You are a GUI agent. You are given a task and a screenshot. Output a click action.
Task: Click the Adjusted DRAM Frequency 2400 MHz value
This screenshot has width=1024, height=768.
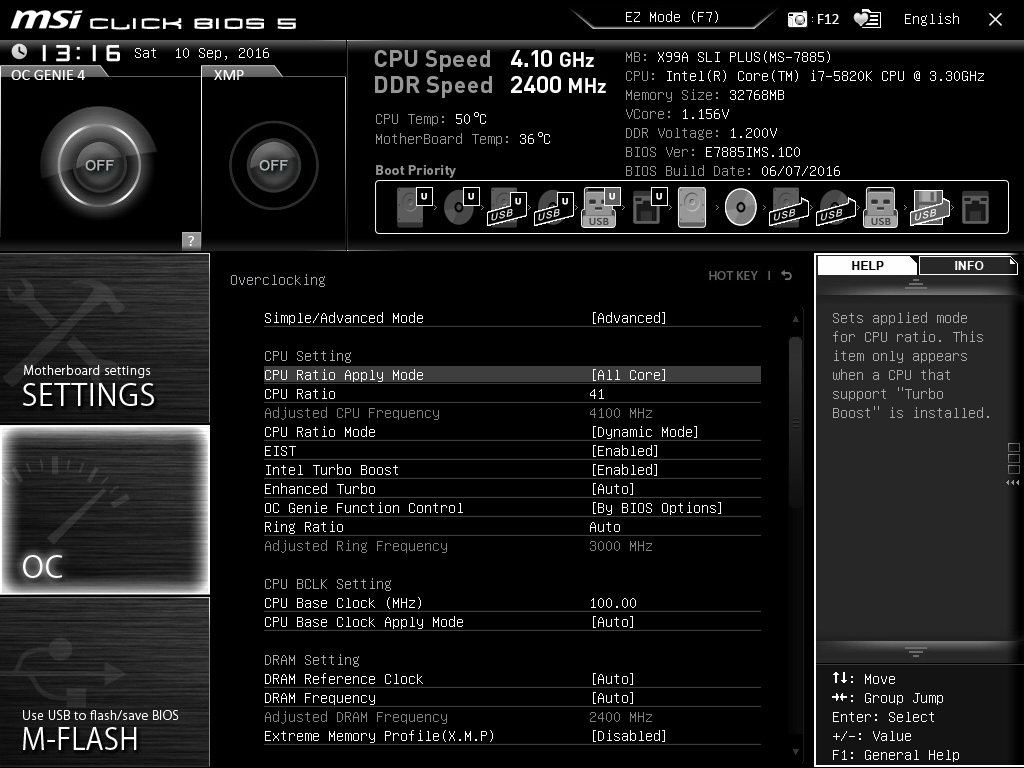tap(620, 717)
